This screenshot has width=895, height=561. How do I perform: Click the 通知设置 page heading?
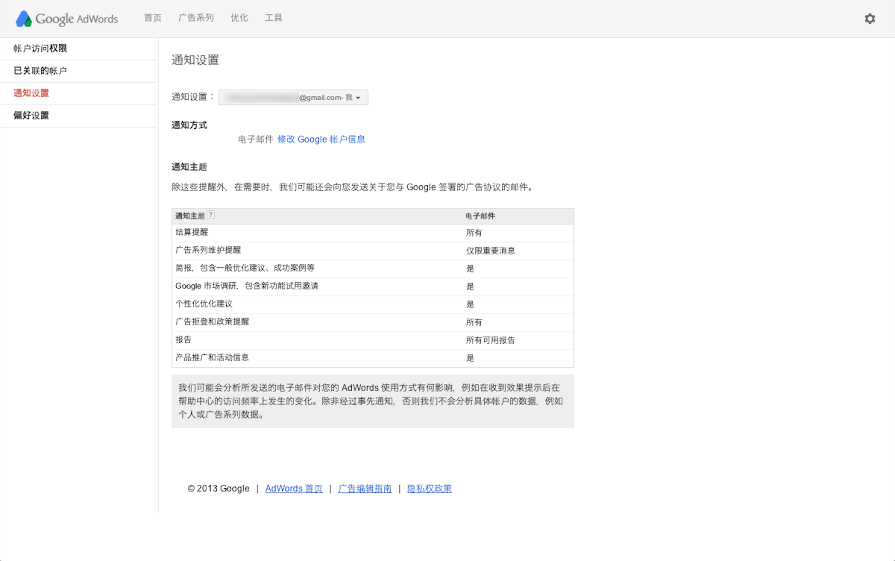(x=195, y=60)
